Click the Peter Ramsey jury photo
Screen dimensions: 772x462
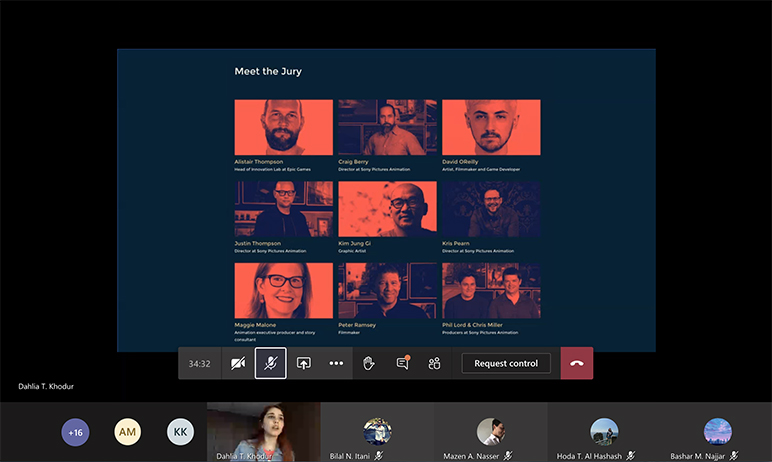pos(387,291)
